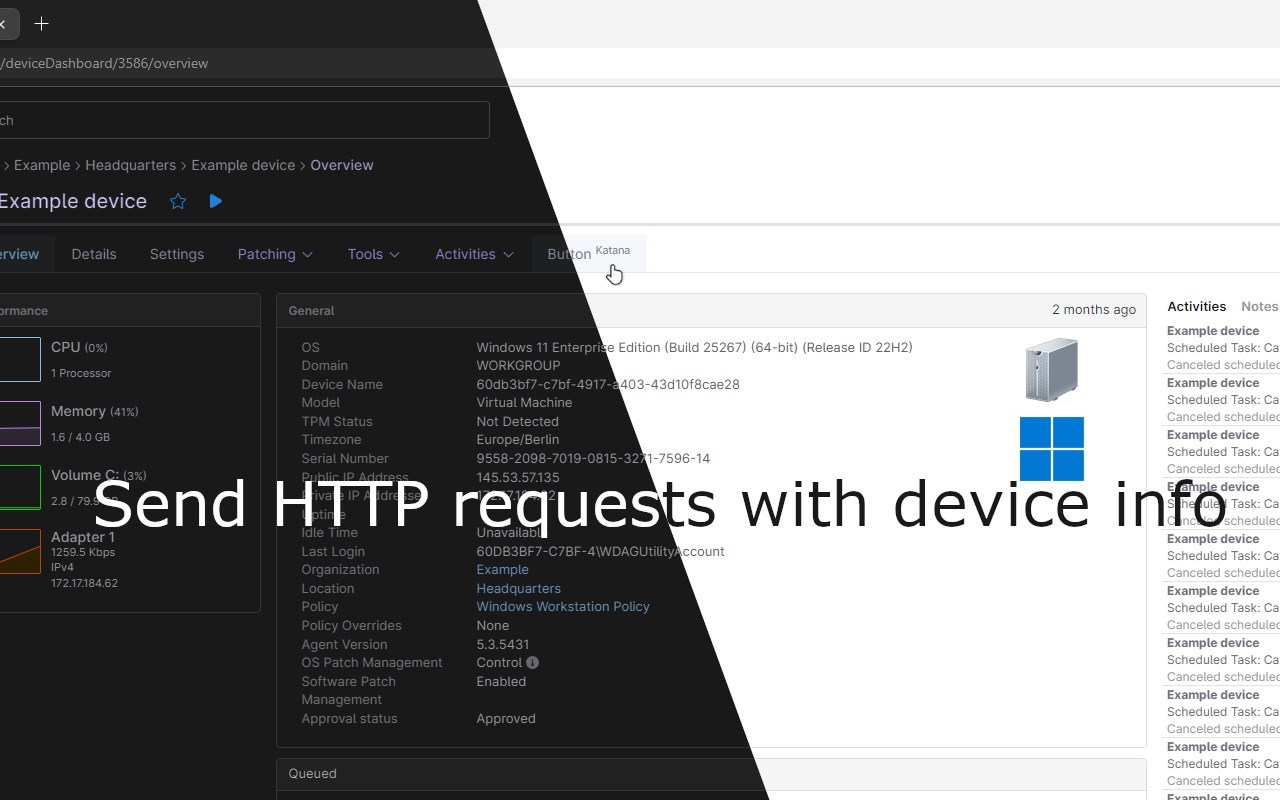Switch to the Details tab
This screenshot has height=800, width=1280.
point(94,254)
